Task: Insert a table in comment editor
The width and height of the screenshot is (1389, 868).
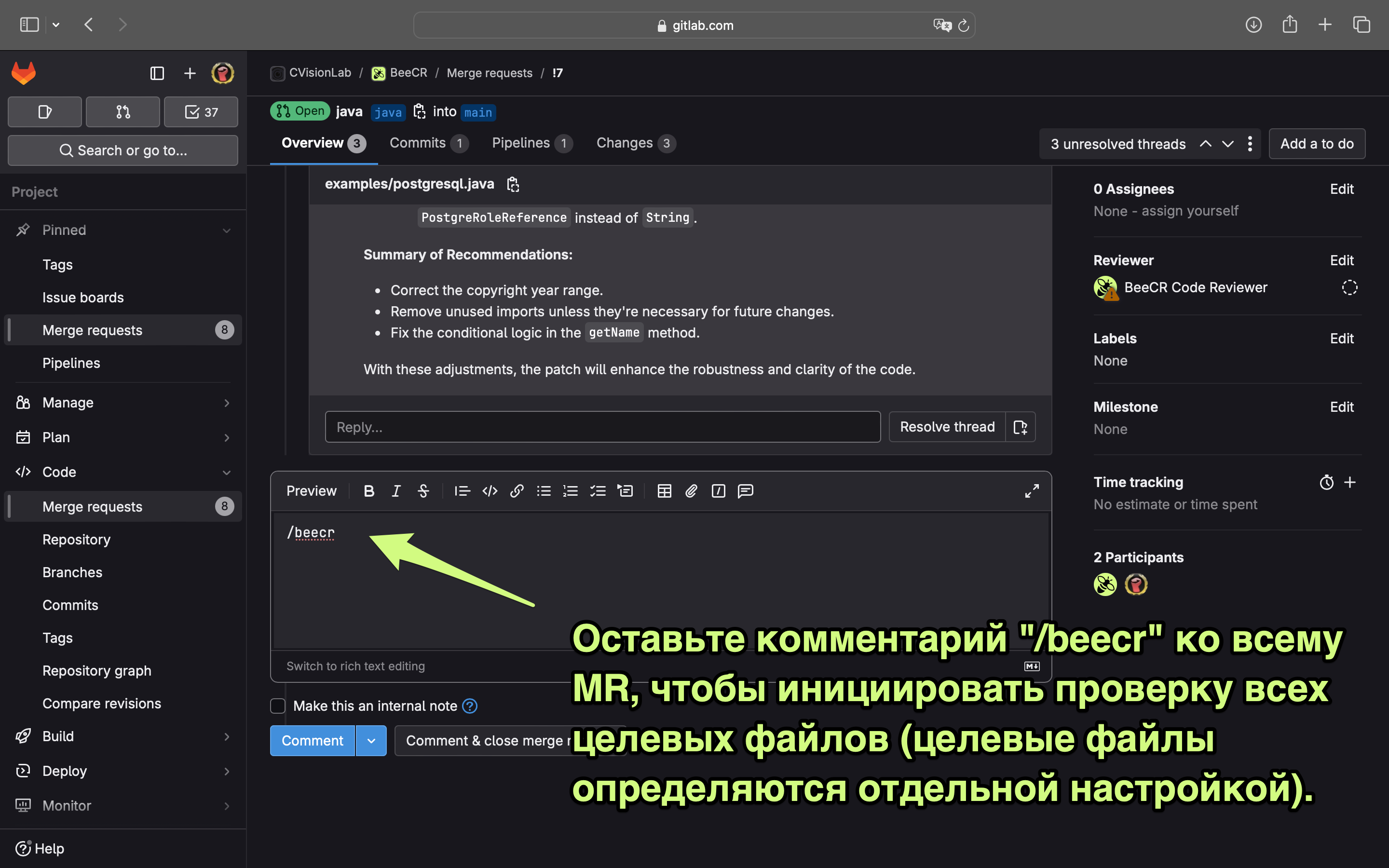Action: (x=664, y=491)
